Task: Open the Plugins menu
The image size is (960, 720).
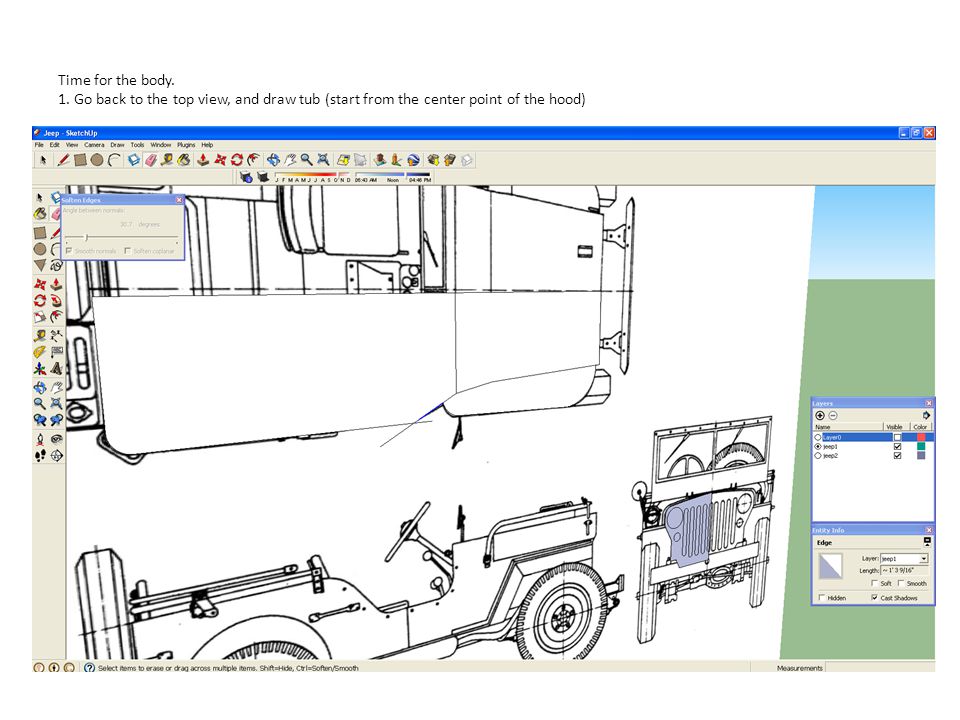Action: coord(186,145)
